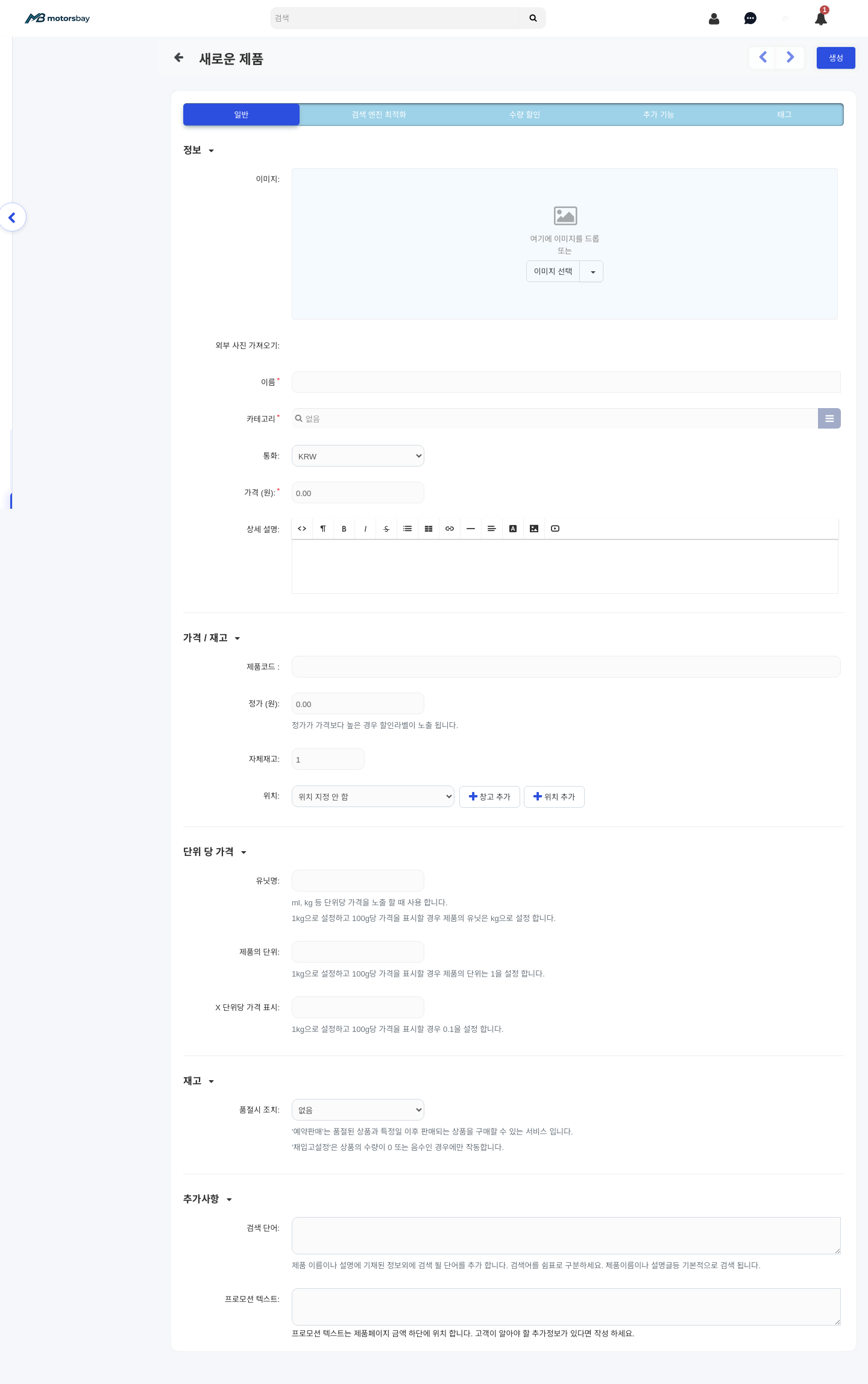
Task: Open text alignment in the editor
Action: [x=492, y=529]
